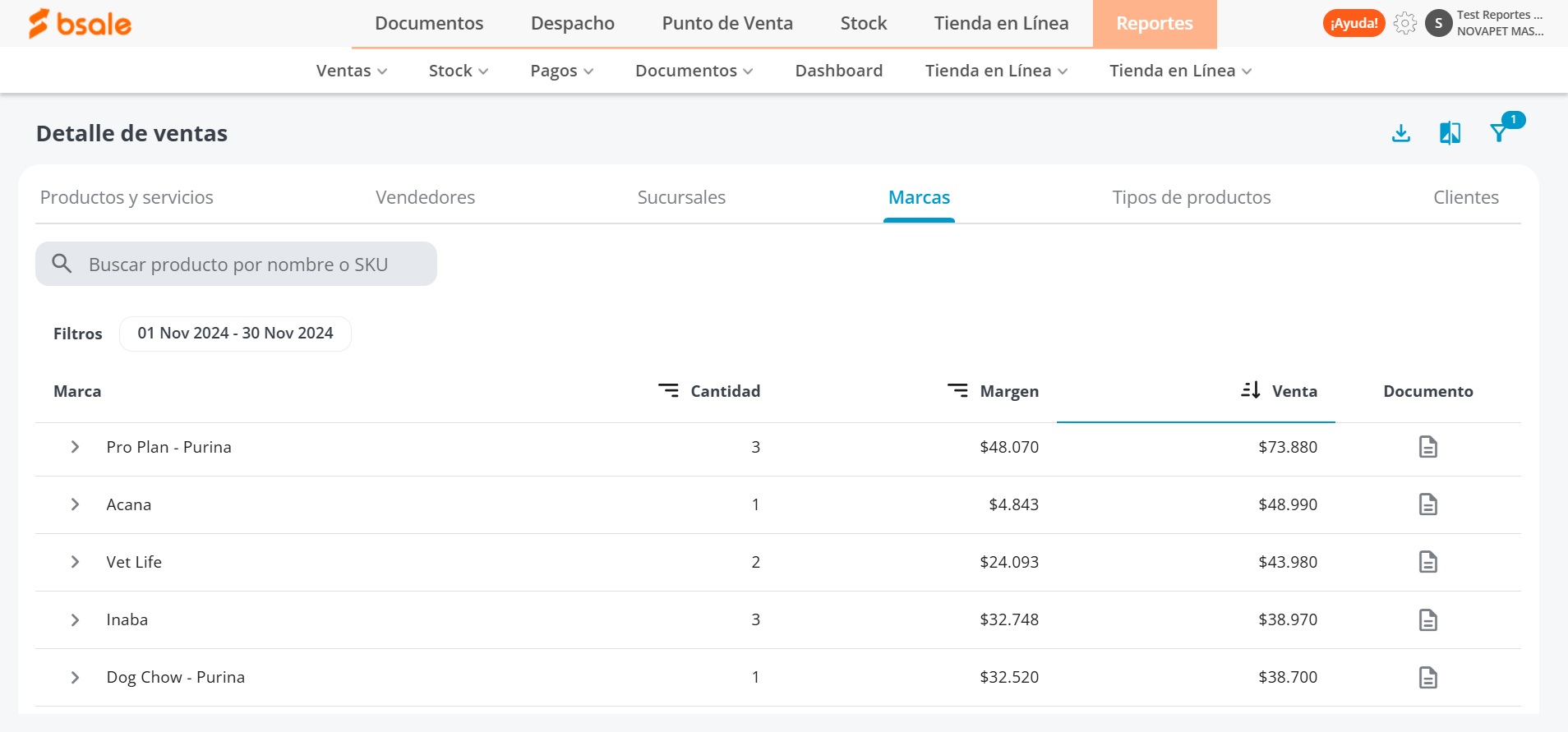The image size is (1568, 732).
Task: Switch to Clientes tab
Action: 1466,197
